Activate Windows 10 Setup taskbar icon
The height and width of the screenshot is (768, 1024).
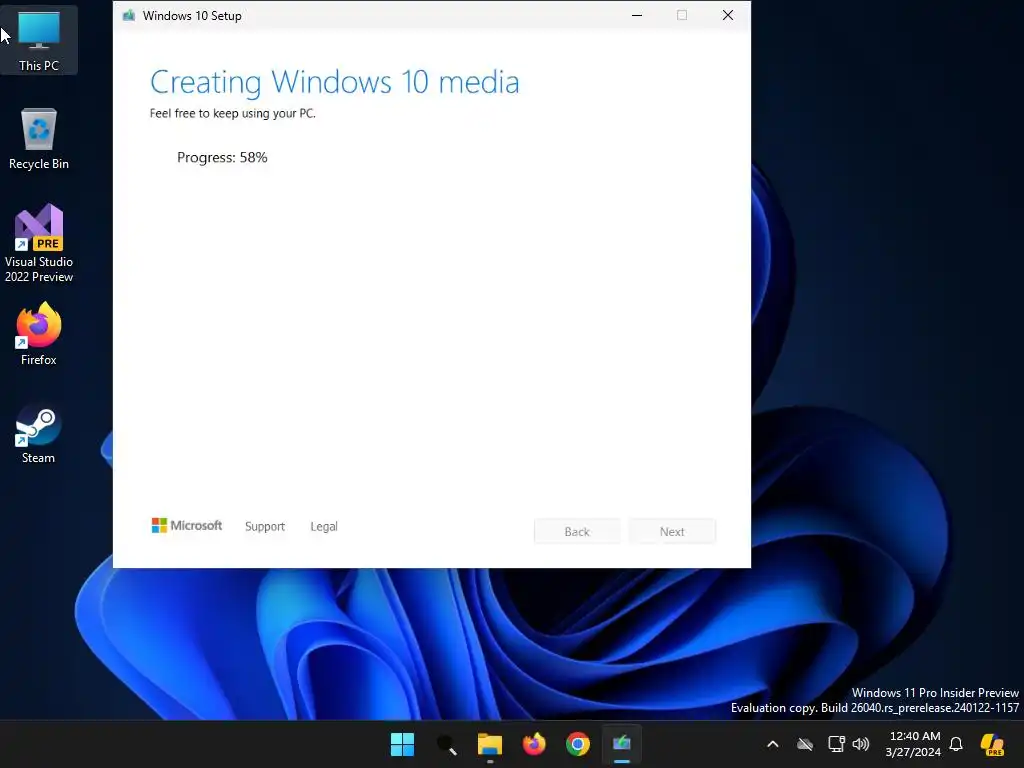pyautogui.click(x=622, y=744)
